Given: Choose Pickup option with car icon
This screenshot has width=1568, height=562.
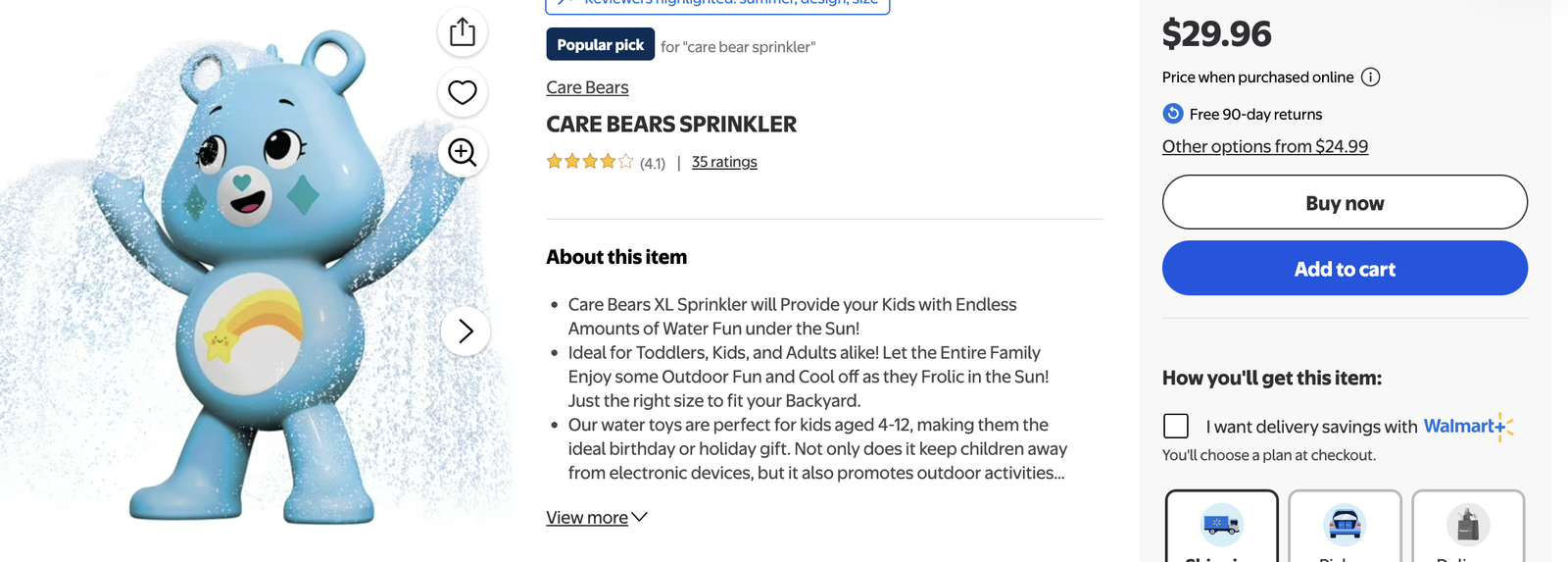Looking at the screenshot, I should click(x=1345, y=525).
